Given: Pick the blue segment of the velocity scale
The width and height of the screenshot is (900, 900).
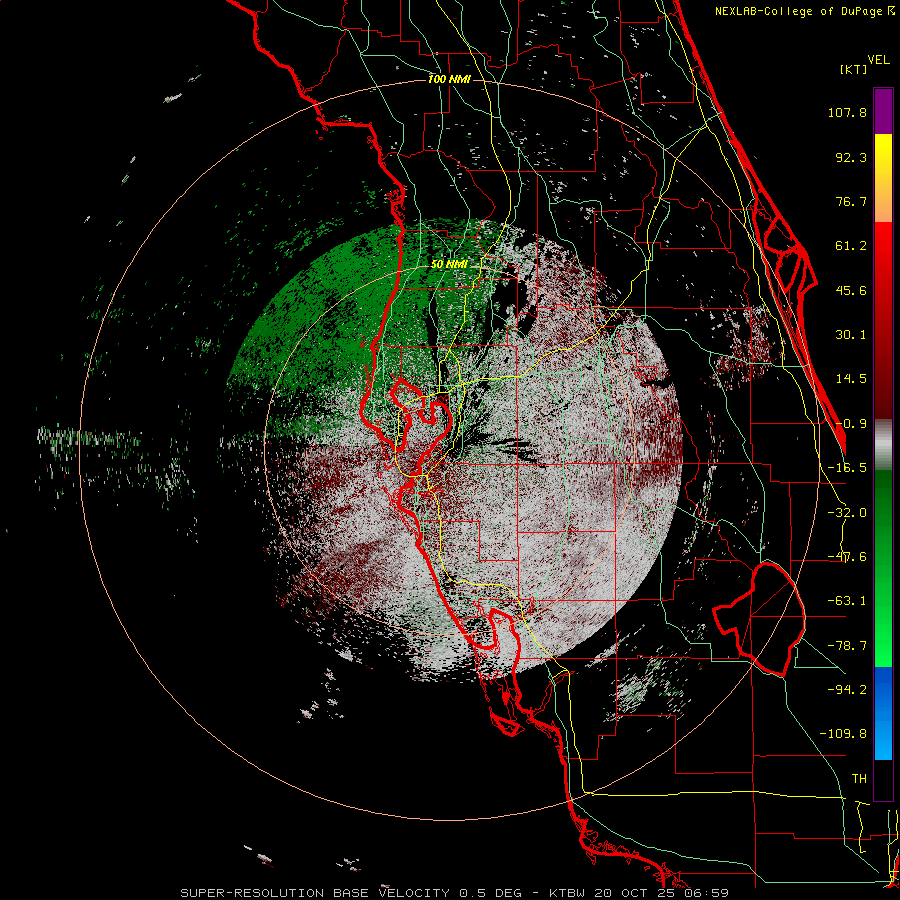Looking at the screenshot, I should [x=883, y=713].
